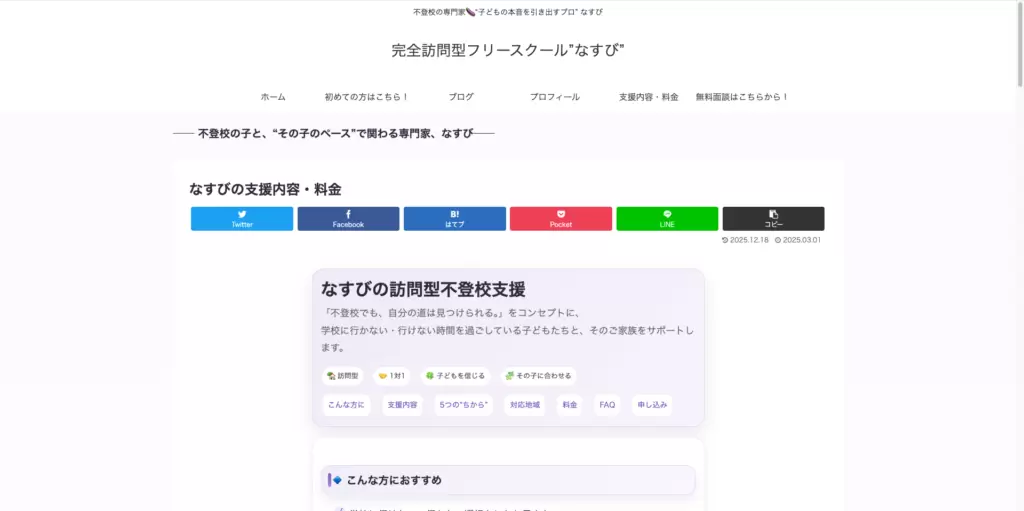Click the blue diamond icon beside こんな方におすすめ
This screenshot has height=511, width=1024.
(x=338, y=480)
